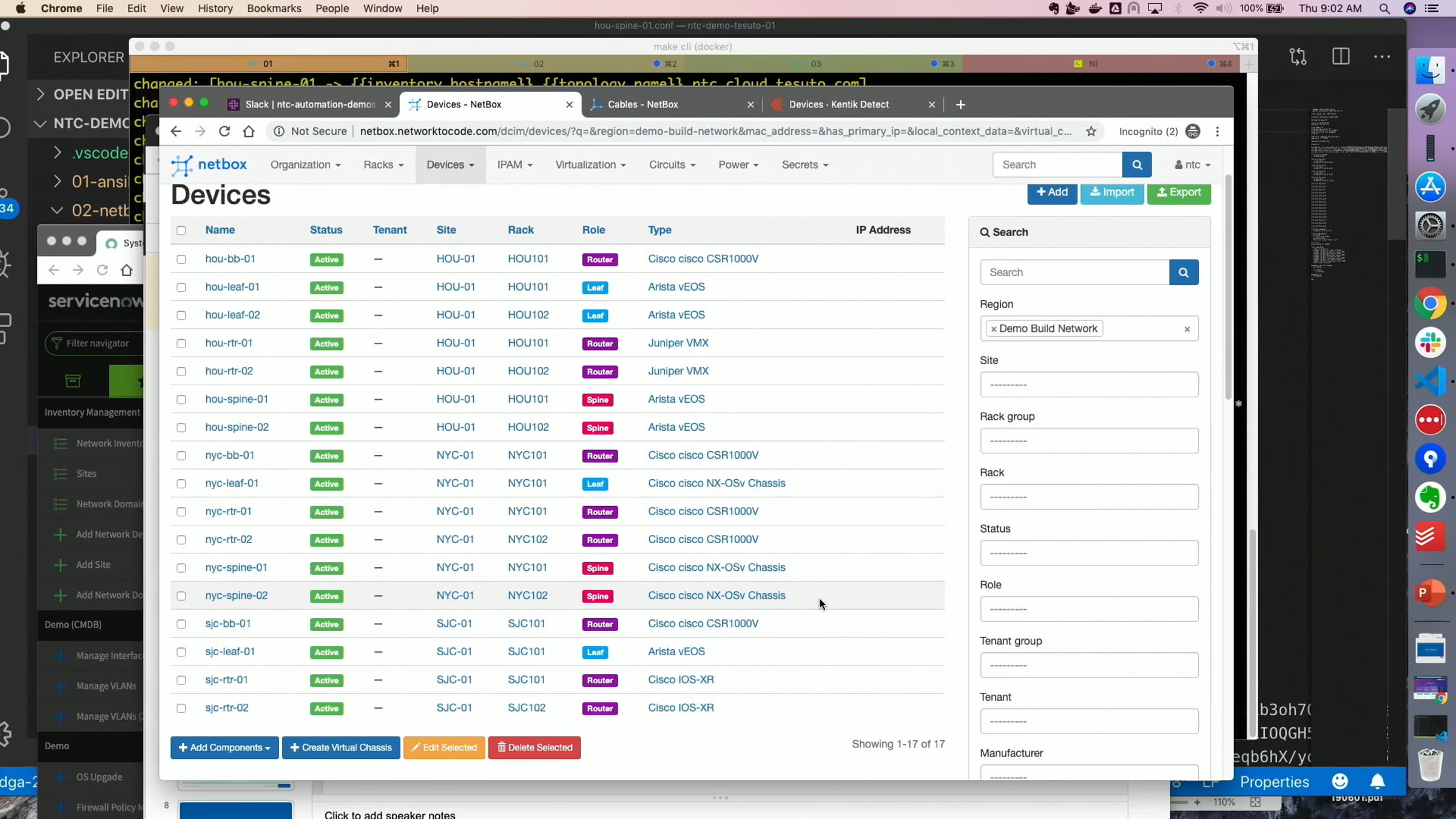The image size is (1456, 819).
Task: Click the Wi-Fi status icon
Action: pyautogui.click(x=1200, y=8)
